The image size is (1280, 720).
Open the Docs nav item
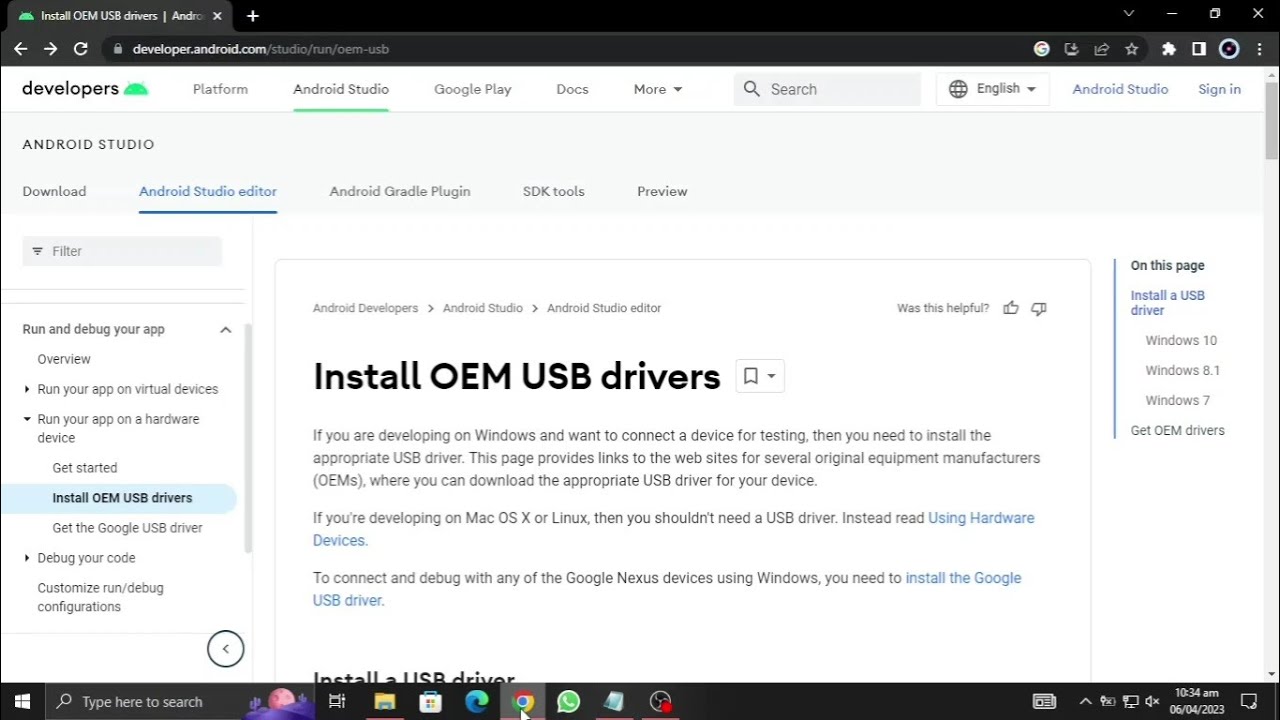(572, 89)
